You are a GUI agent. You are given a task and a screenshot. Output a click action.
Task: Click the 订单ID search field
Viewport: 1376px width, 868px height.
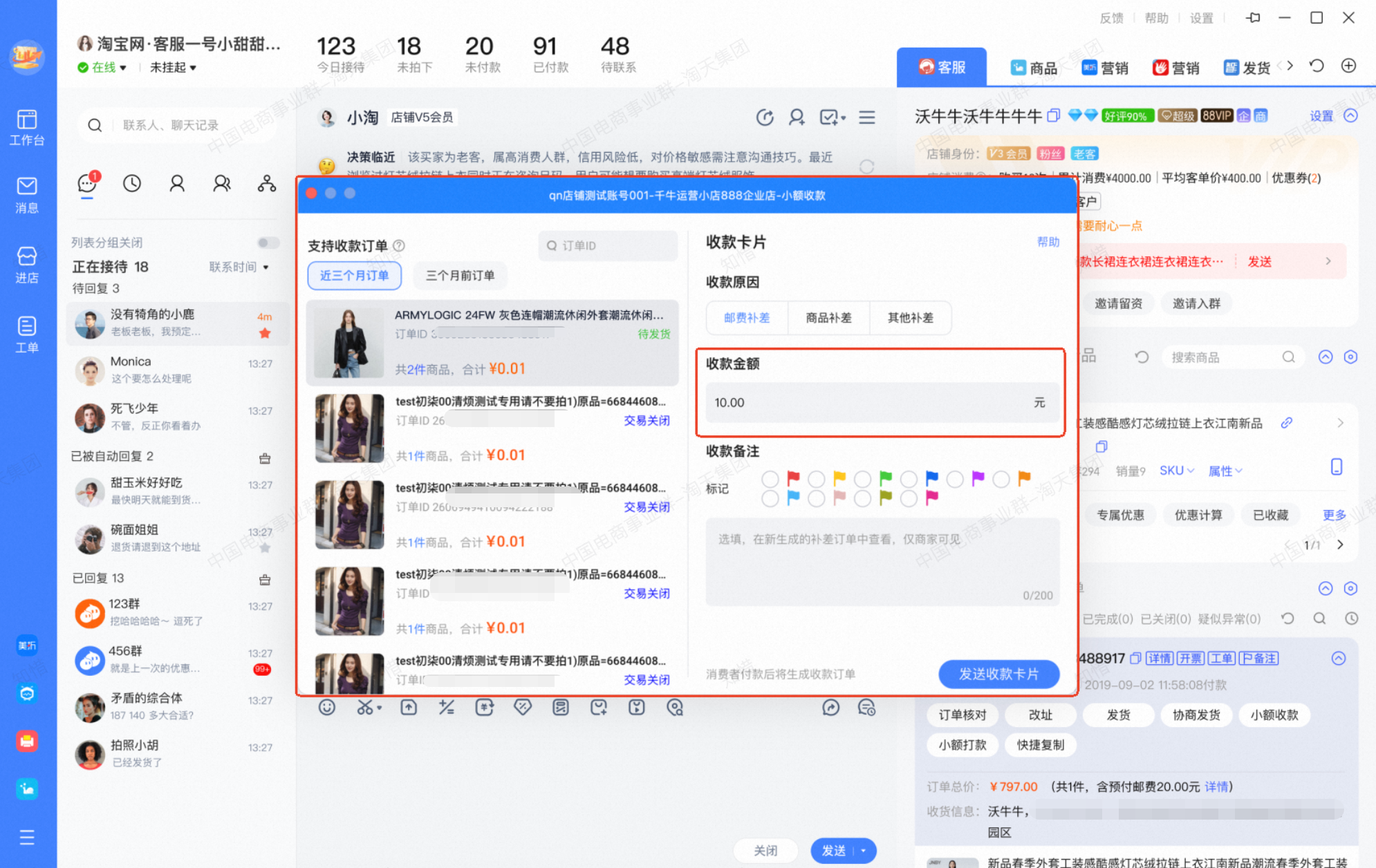608,245
